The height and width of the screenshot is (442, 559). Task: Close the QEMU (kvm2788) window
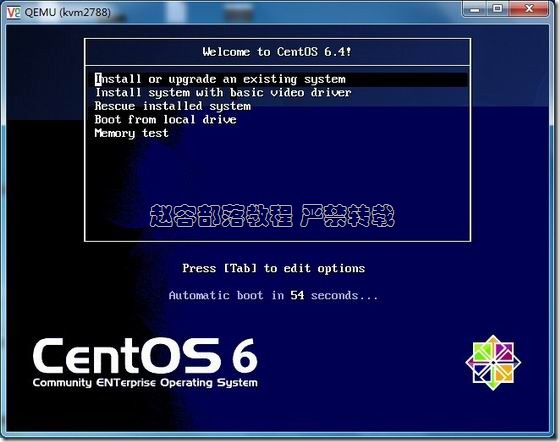(529, 9)
